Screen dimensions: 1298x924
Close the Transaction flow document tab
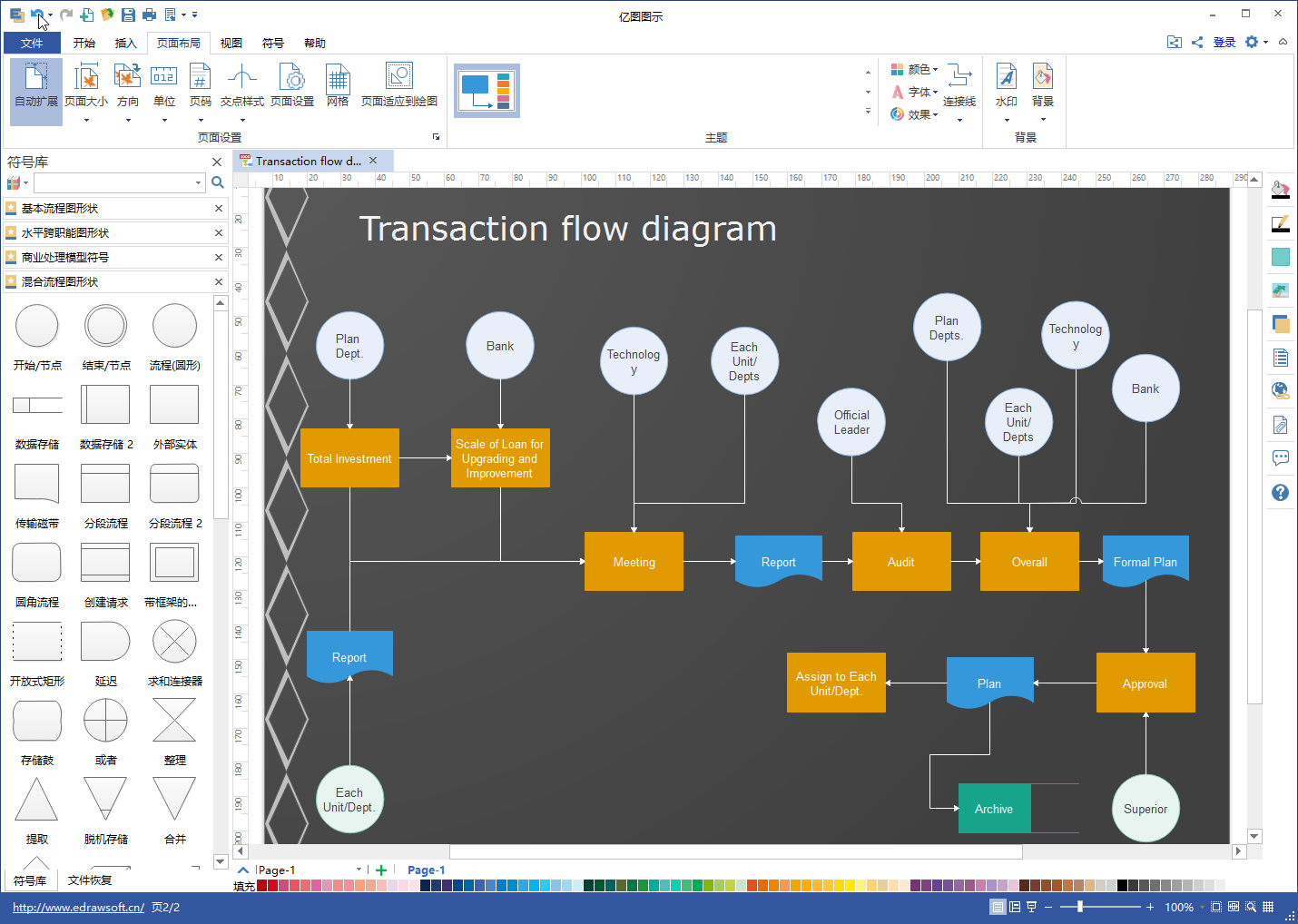(x=373, y=161)
